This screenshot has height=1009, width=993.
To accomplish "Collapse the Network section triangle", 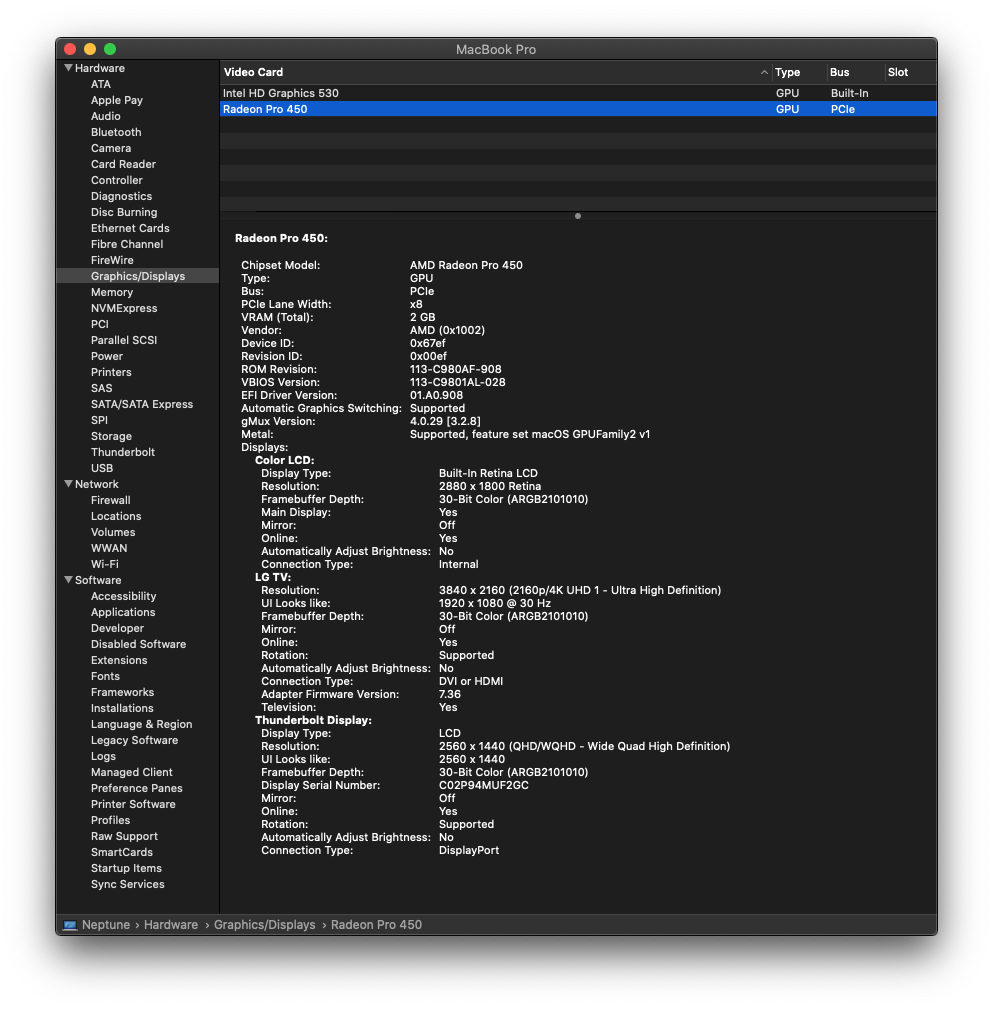I will [x=68, y=484].
